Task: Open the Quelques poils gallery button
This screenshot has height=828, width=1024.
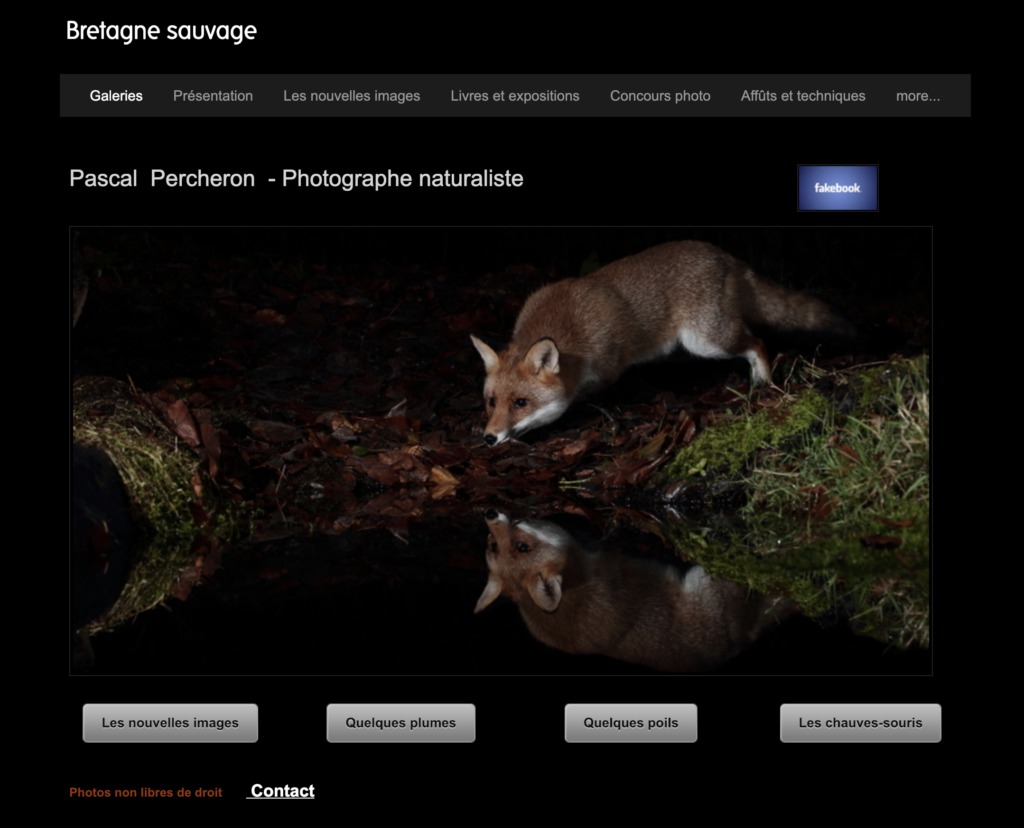Action: click(631, 723)
